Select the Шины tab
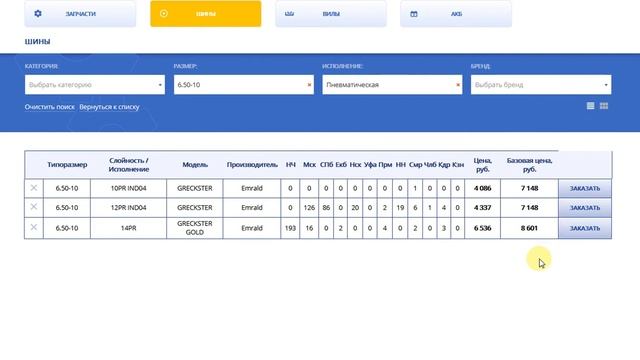This screenshot has width=640, height=360. click(x=206, y=13)
